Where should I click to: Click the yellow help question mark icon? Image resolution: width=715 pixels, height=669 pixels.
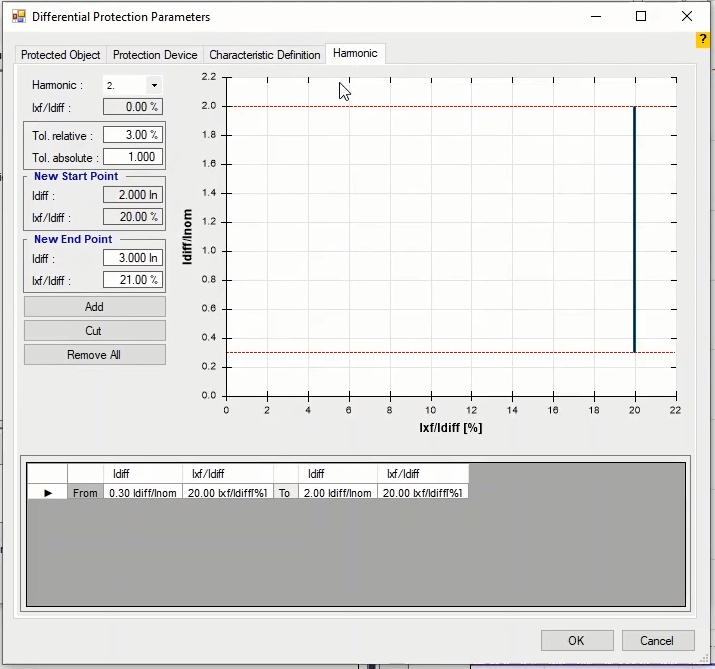point(703,40)
